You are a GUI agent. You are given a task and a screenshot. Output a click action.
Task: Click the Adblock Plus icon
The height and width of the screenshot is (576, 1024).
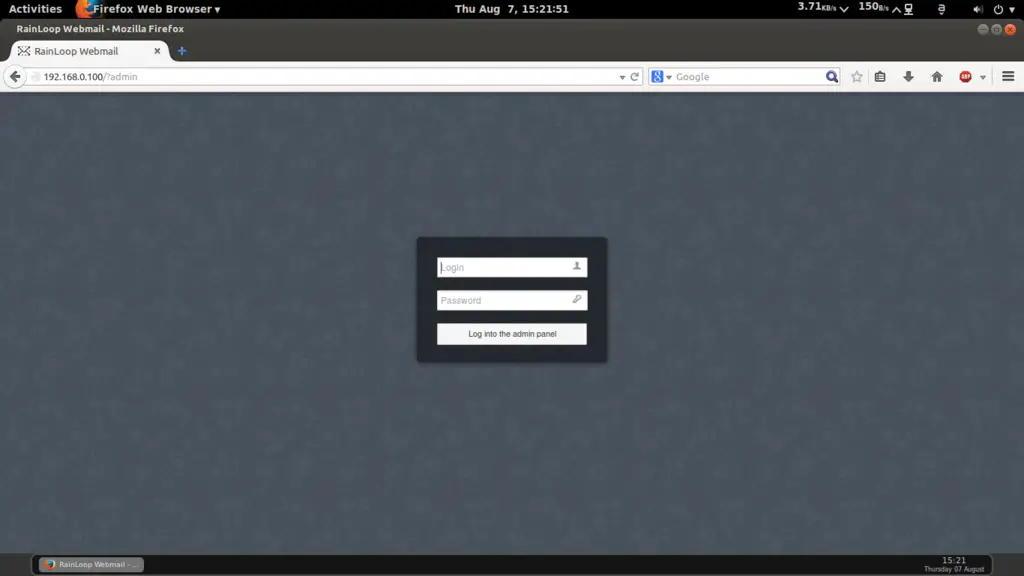coord(965,76)
